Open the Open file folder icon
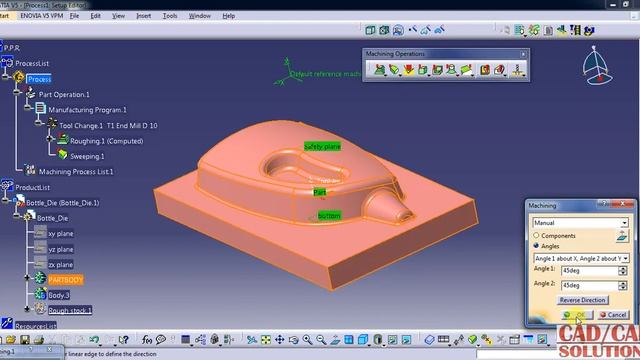 click(x=11, y=340)
